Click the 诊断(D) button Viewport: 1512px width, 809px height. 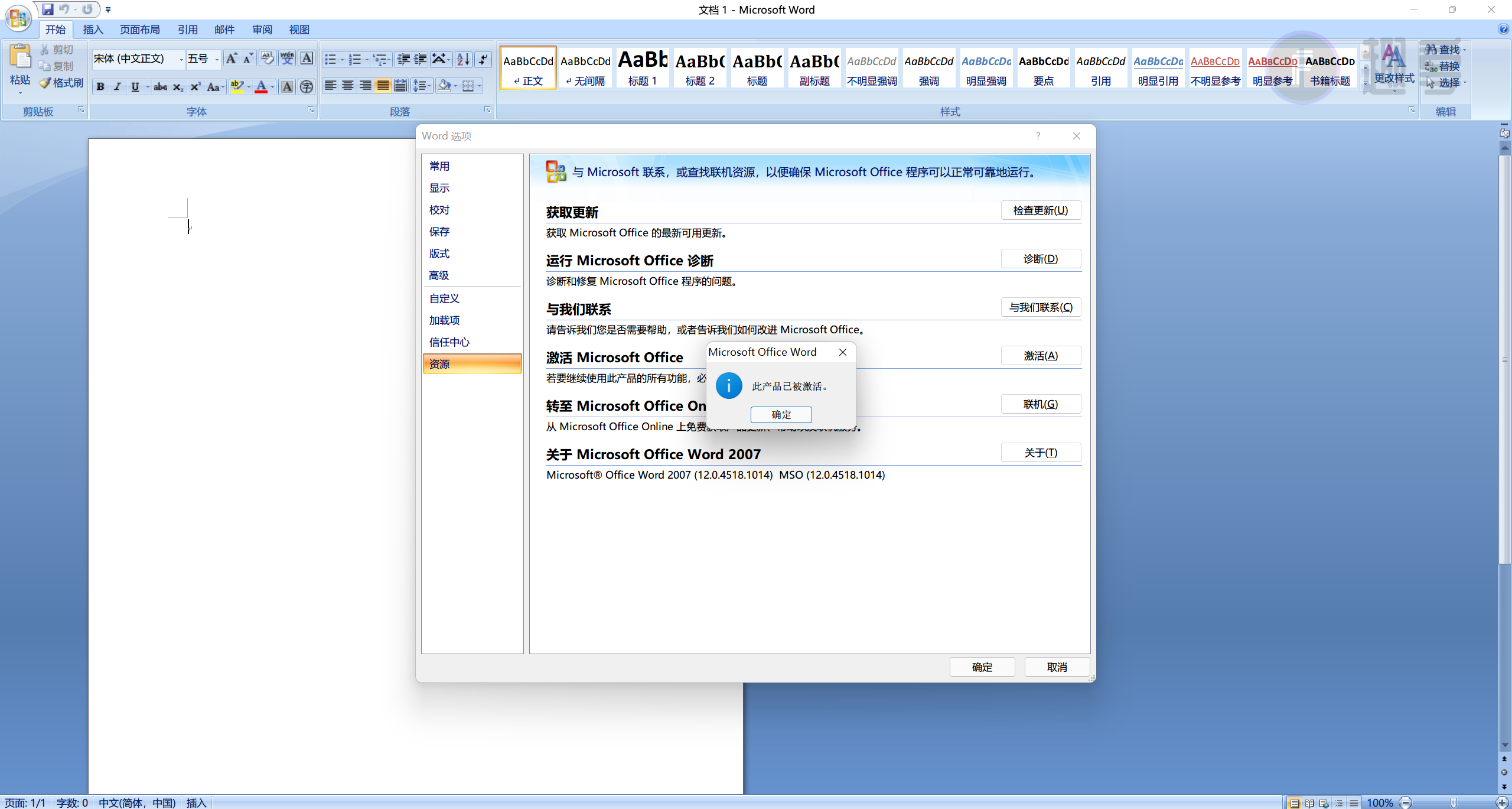[x=1041, y=259]
